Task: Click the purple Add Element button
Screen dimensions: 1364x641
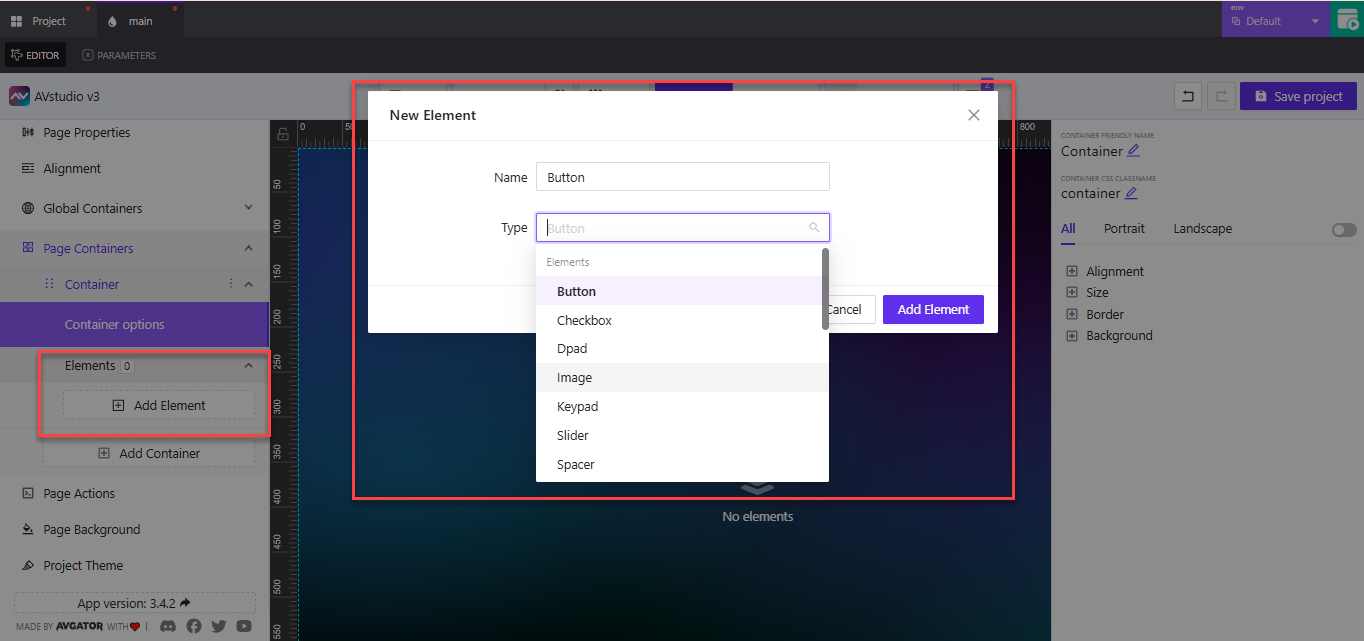Action: pyautogui.click(x=932, y=309)
